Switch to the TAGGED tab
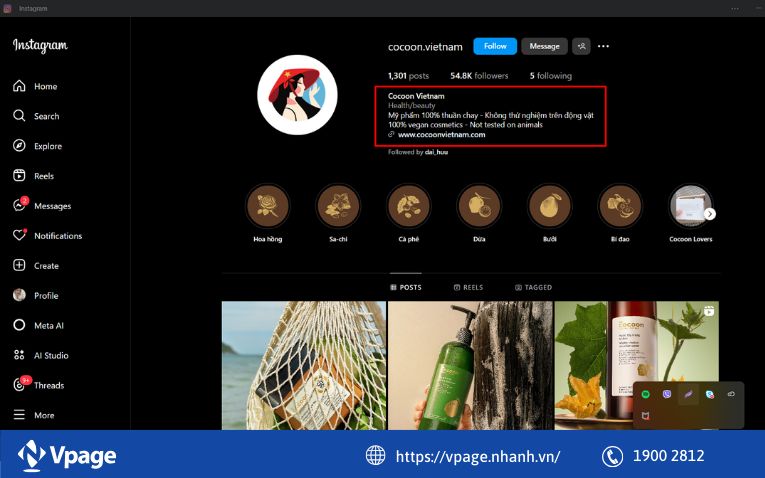The height and width of the screenshot is (478, 765). [x=533, y=287]
